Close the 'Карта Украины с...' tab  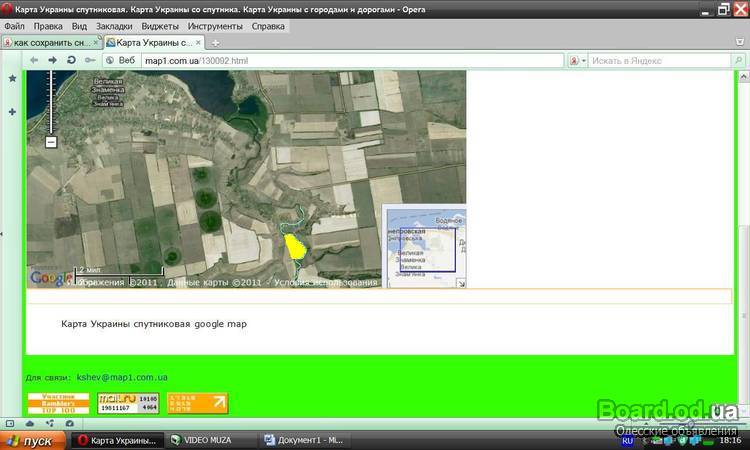click(198, 43)
